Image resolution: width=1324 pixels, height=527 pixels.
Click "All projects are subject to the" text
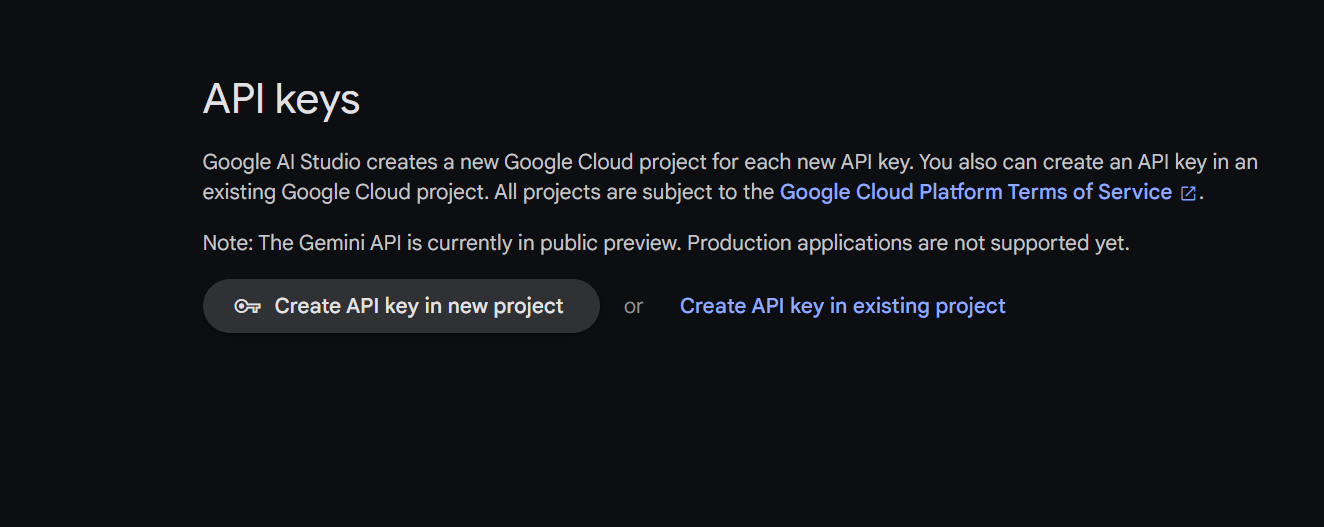tap(634, 192)
